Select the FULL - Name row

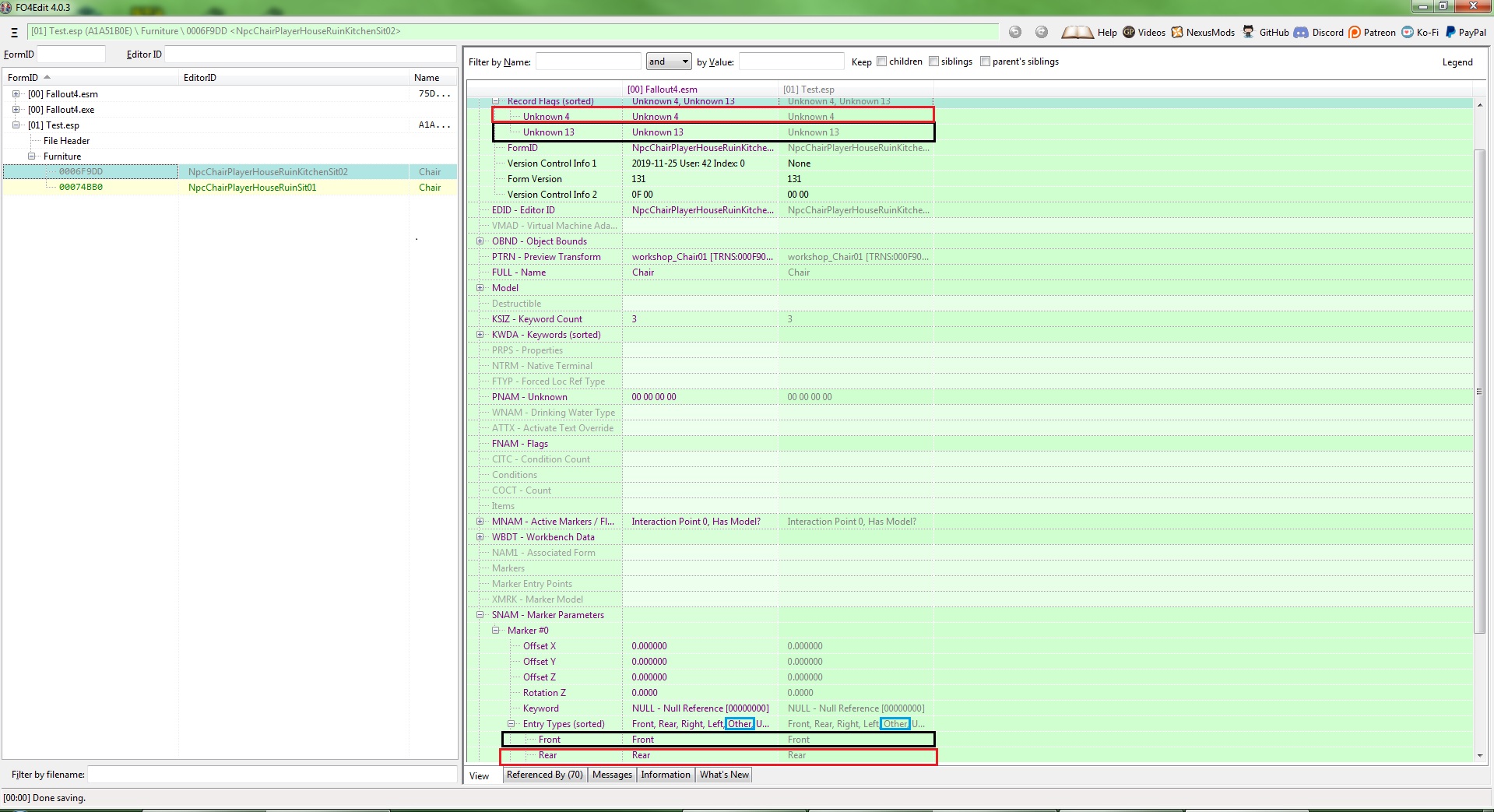click(x=970, y=272)
